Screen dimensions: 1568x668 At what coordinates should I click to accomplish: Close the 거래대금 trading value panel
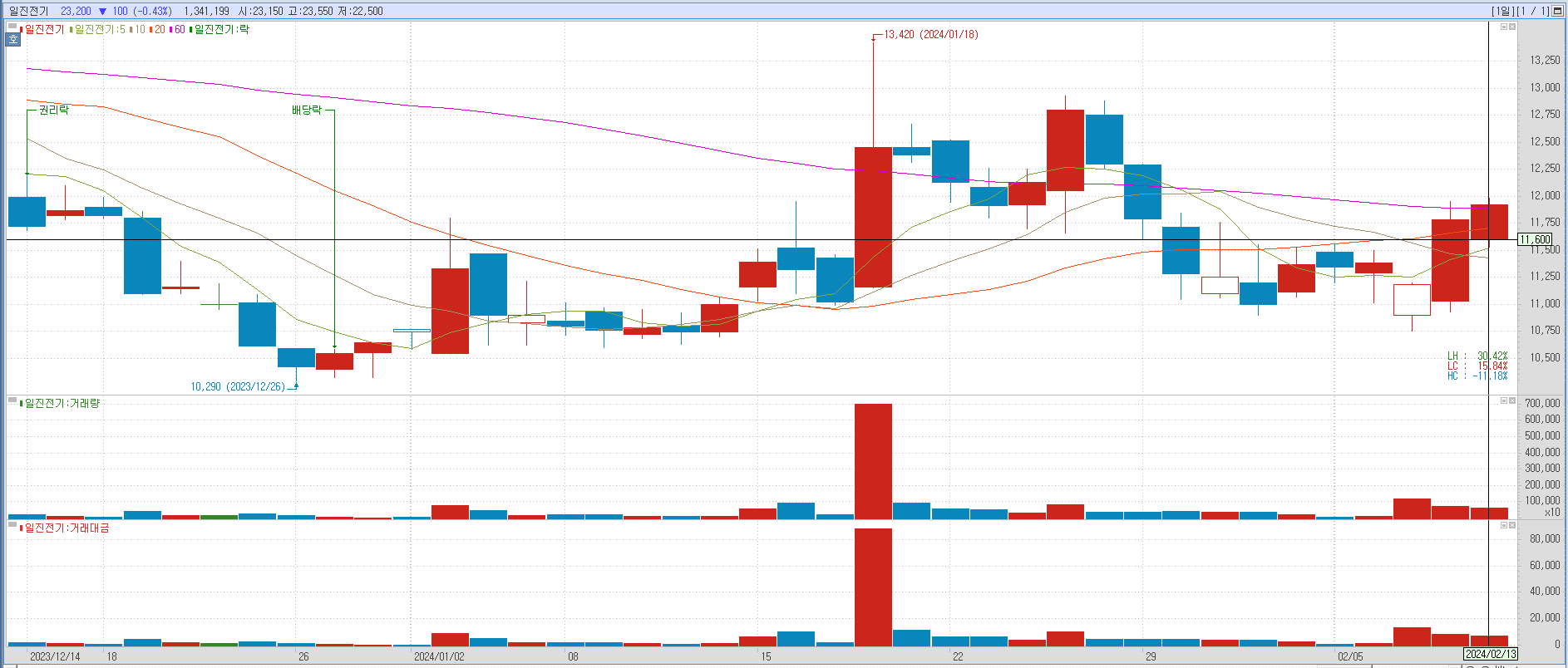pyautogui.click(x=1512, y=525)
